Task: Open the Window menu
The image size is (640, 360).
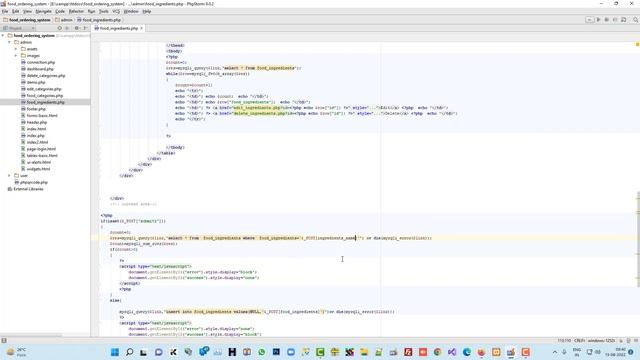Action: click(131, 11)
